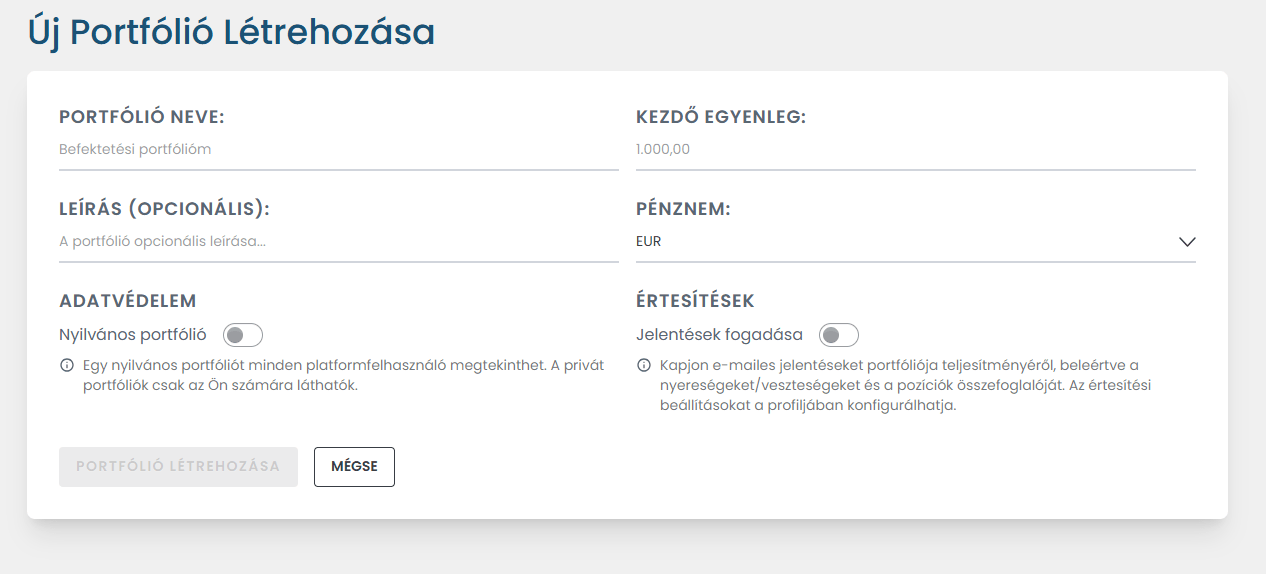Click the info icon beside public portfolio explanation

tap(67, 365)
